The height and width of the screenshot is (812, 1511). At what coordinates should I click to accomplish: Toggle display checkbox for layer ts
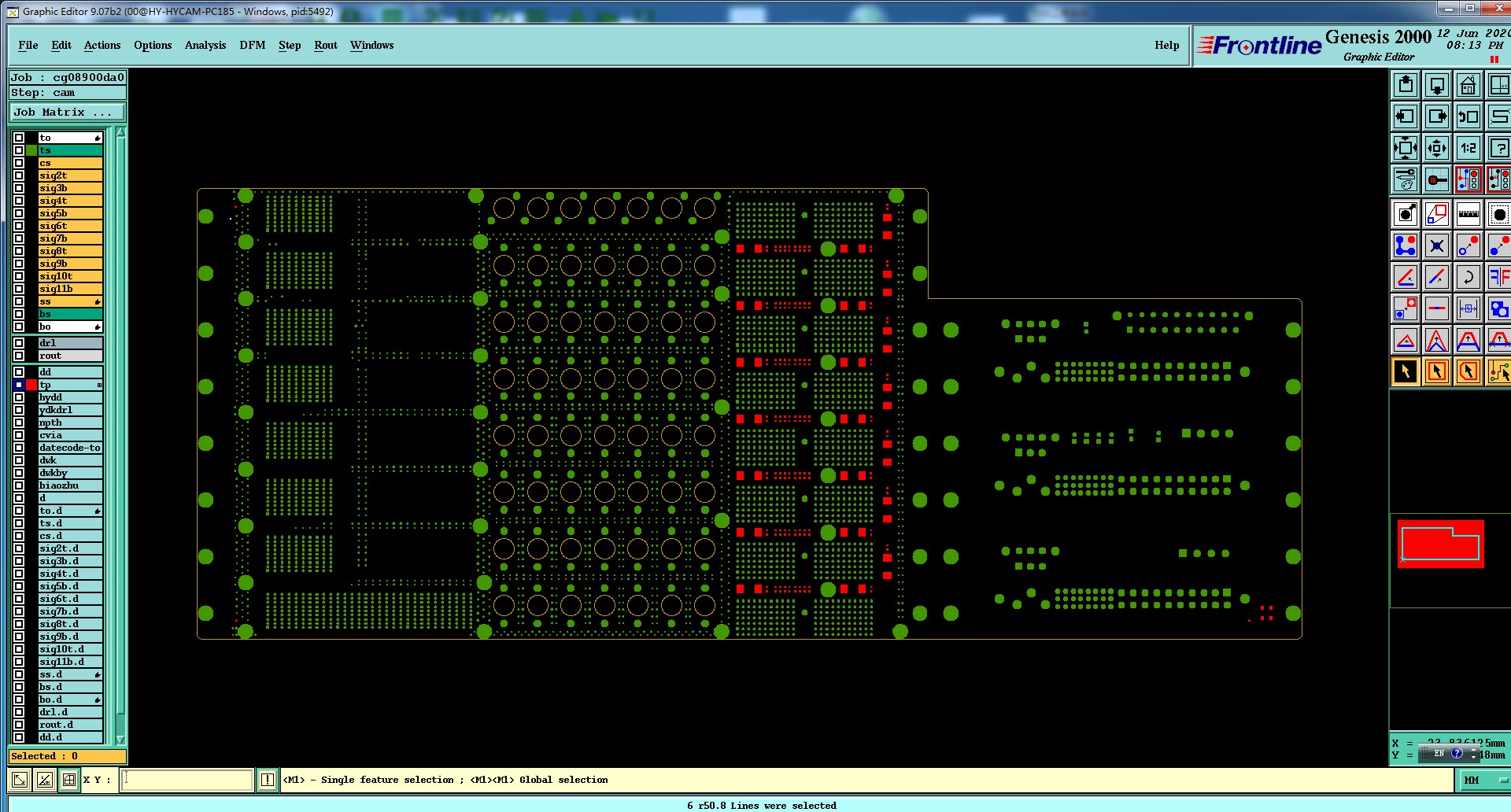pos(19,150)
